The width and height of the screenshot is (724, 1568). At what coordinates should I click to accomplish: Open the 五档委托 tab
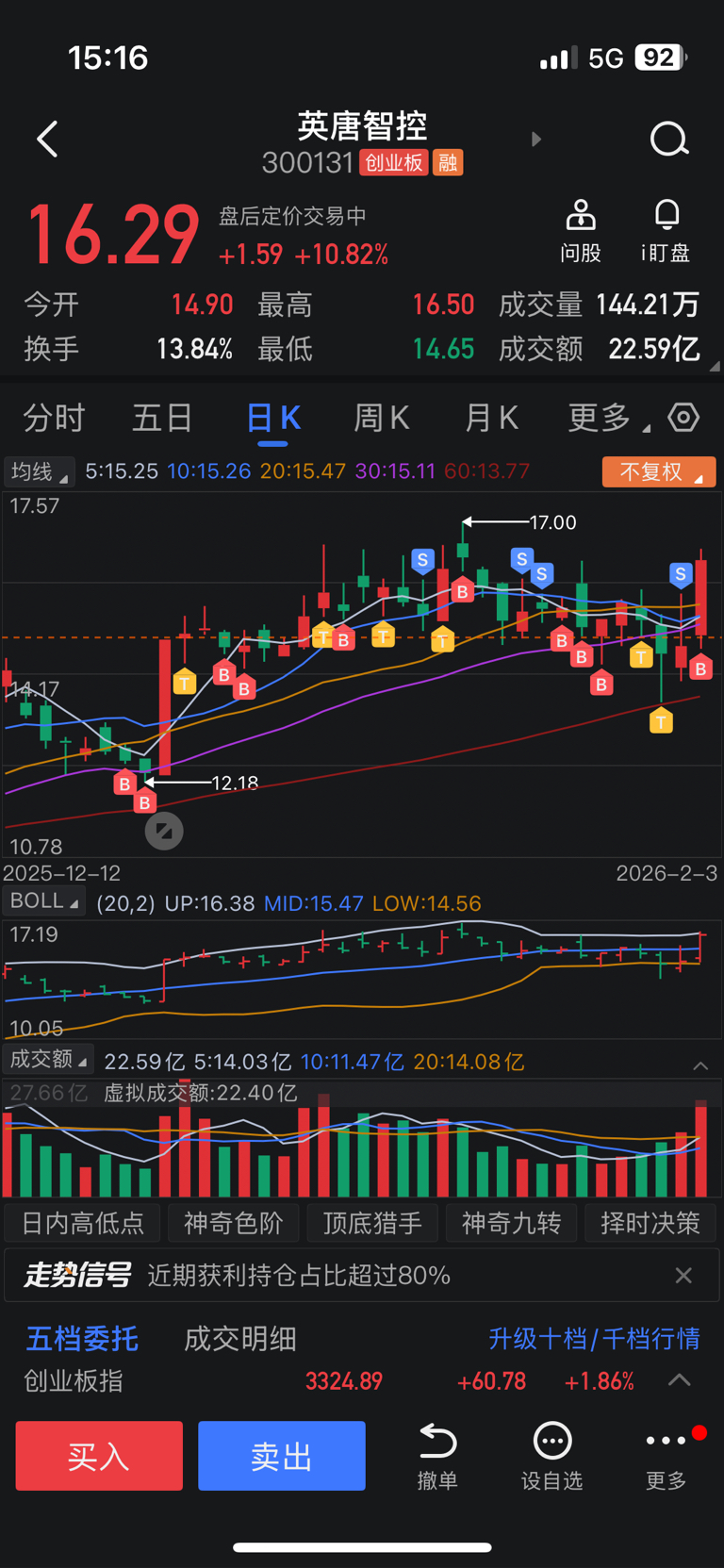(82, 1338)
